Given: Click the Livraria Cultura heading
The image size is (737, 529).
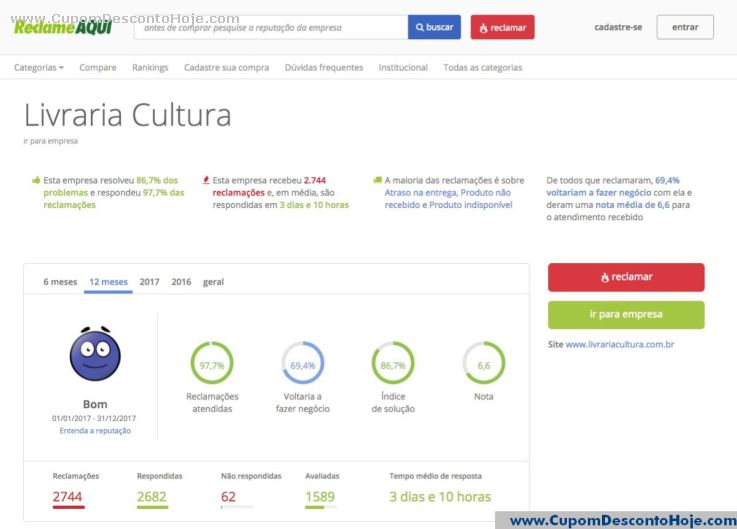Looking at the screenshot, I should [127, 115].
